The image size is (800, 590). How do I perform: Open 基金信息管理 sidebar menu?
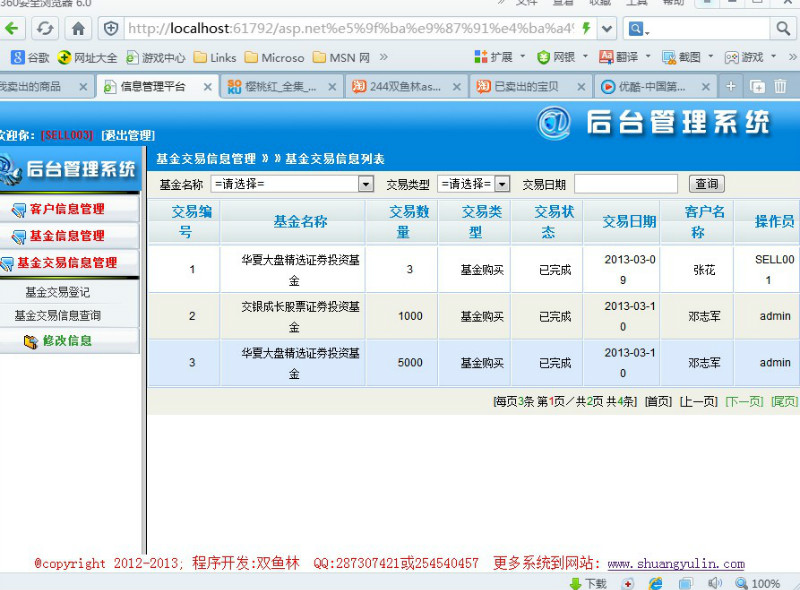pyautogui.click(x=69, y=236)
